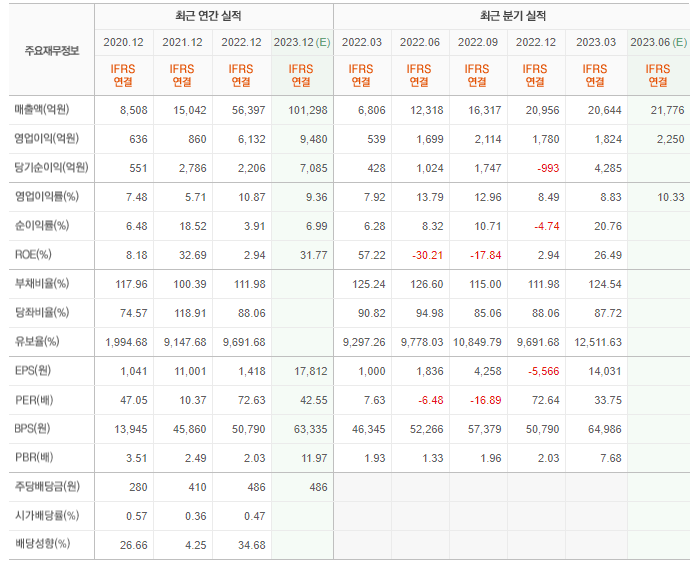Select the operating profit value 2,250
Viewport: 700px width, 563px height.
click(671, 139)
